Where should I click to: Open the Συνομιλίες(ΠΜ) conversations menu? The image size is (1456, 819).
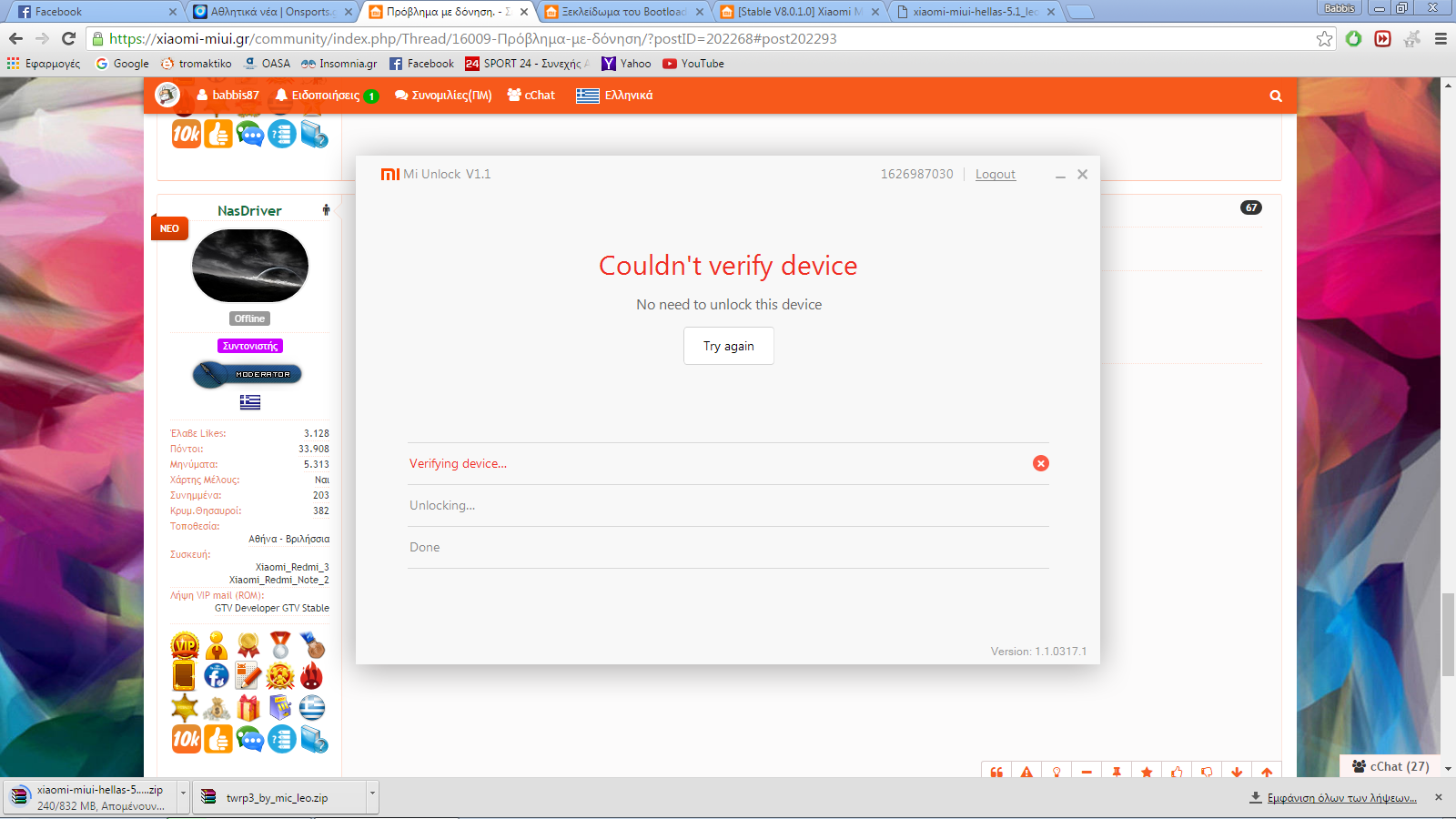coord(443,96)
